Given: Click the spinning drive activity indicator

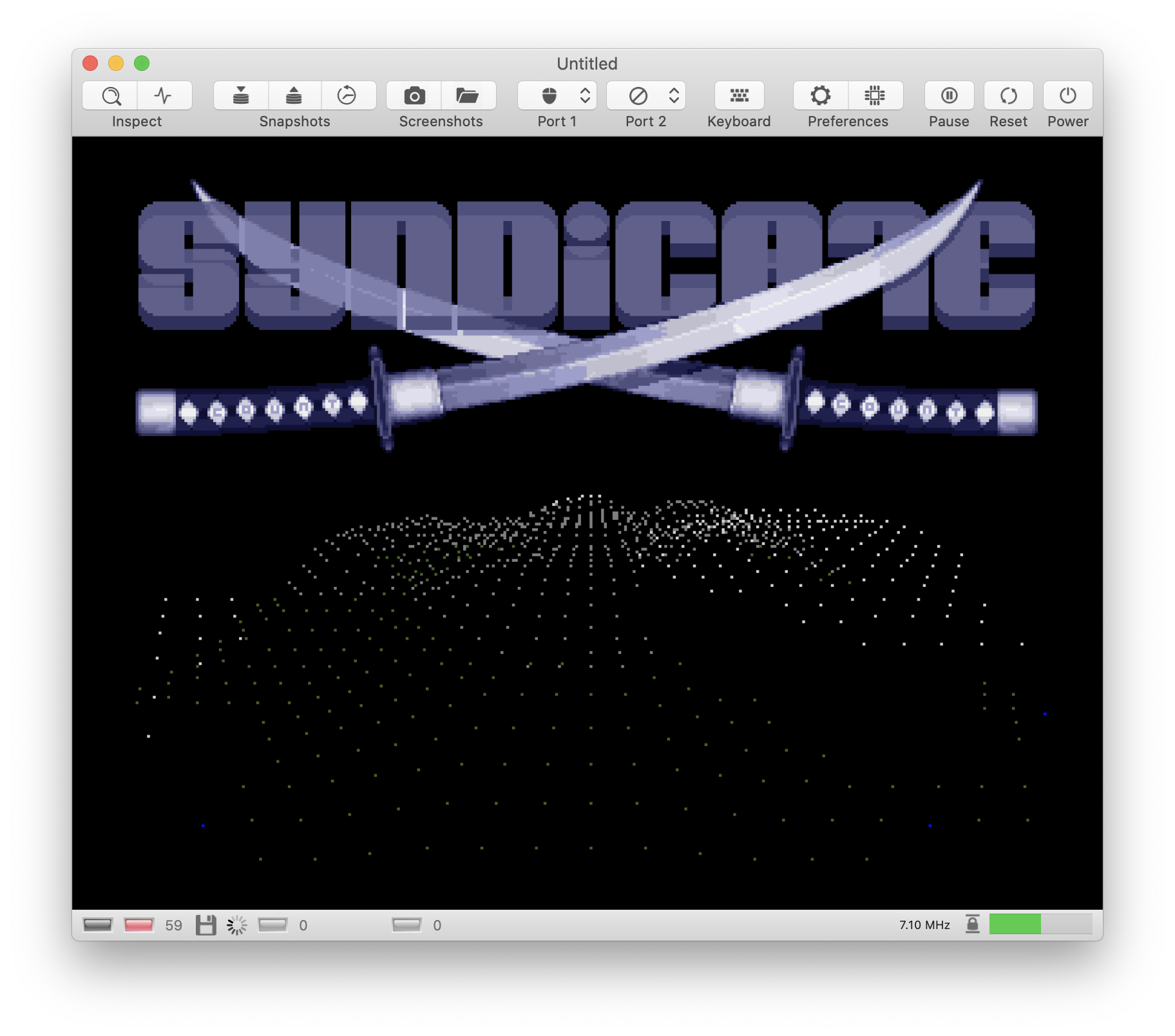Looking at the screenshot, I should tap(237, 925).
